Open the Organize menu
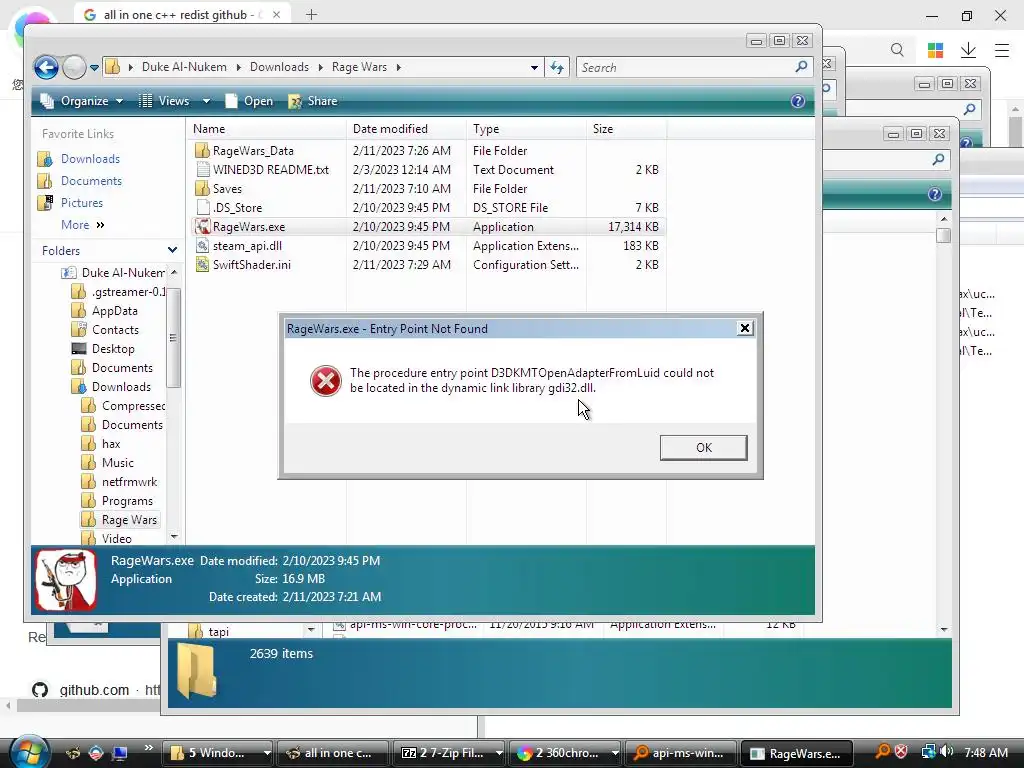This screenshot has height=768, width=1024. (81, 101)
